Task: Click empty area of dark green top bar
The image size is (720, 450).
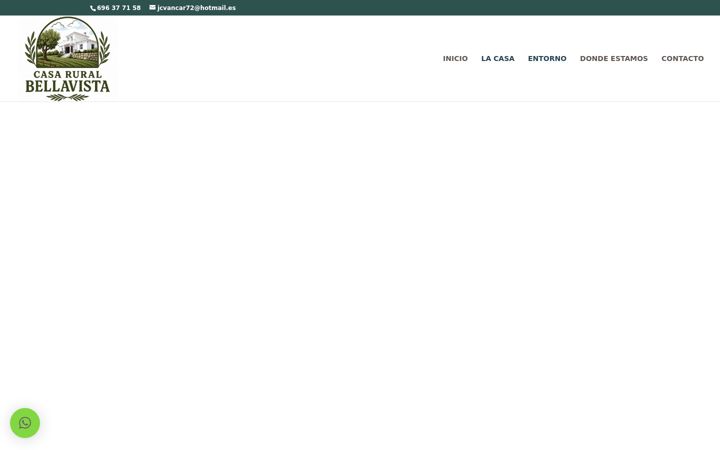Action: coord(459,8)
